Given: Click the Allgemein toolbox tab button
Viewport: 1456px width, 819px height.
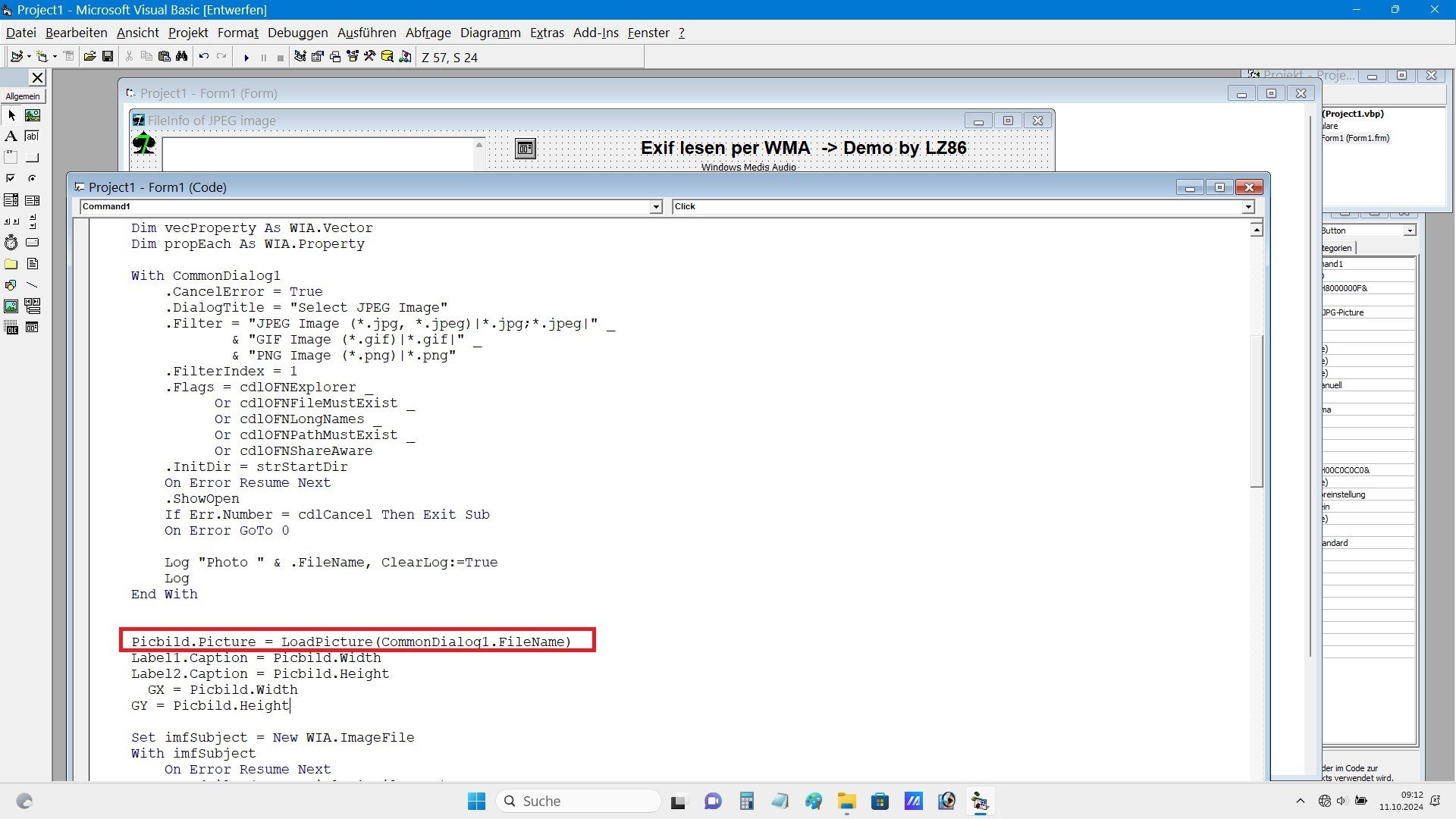Looking at the screenshot, I should click(x=23, y=96).
